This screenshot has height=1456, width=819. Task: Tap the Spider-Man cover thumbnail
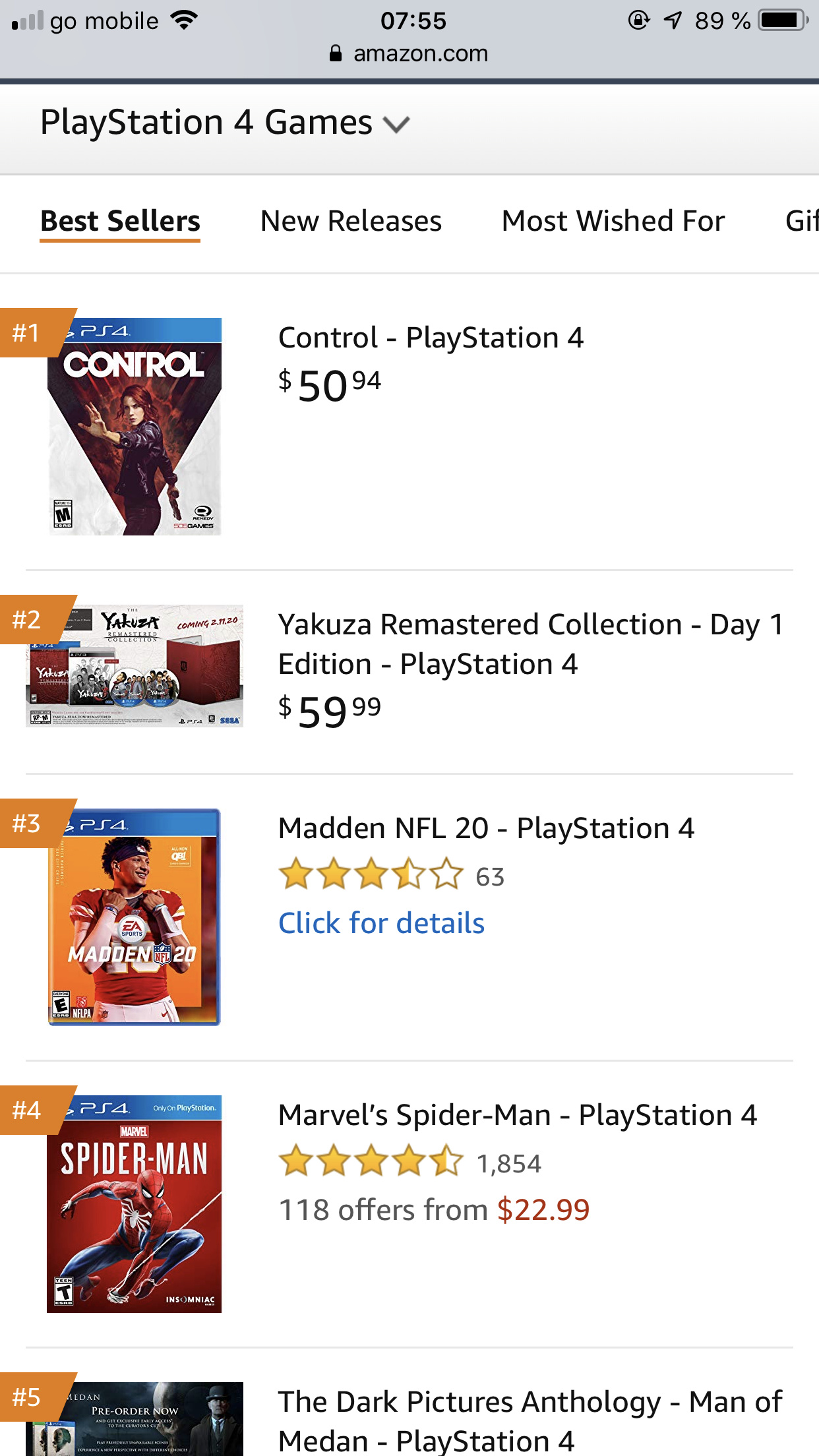click(x=135, y=1203)
